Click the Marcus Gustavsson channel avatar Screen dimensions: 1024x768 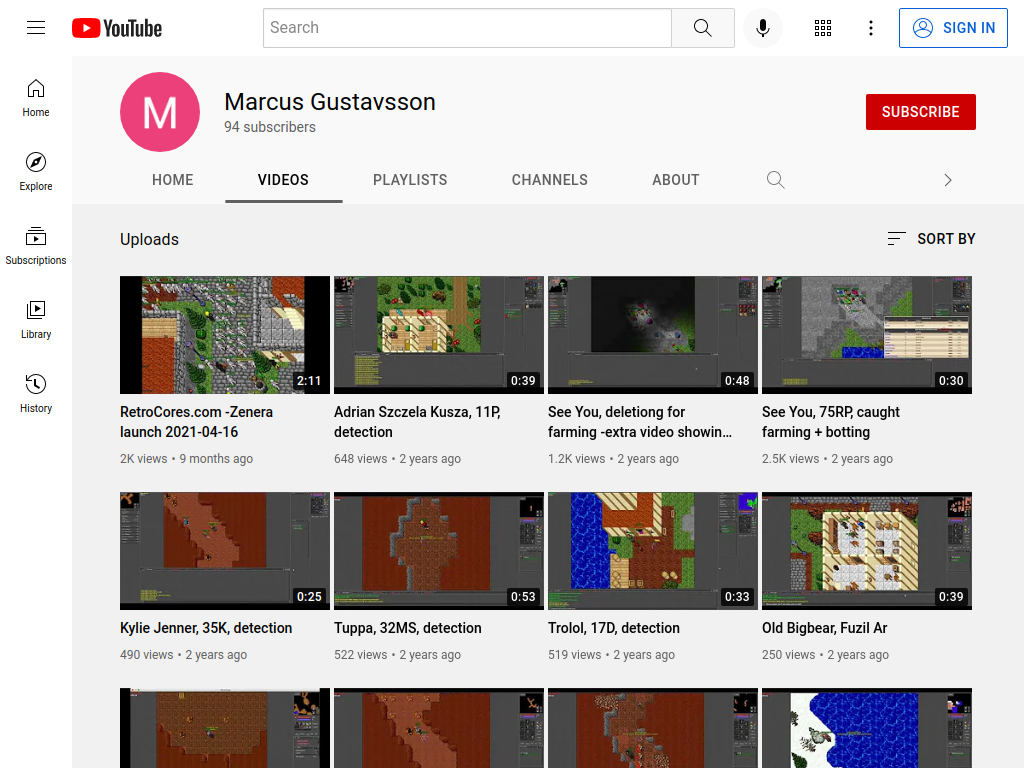coord(160,112)
